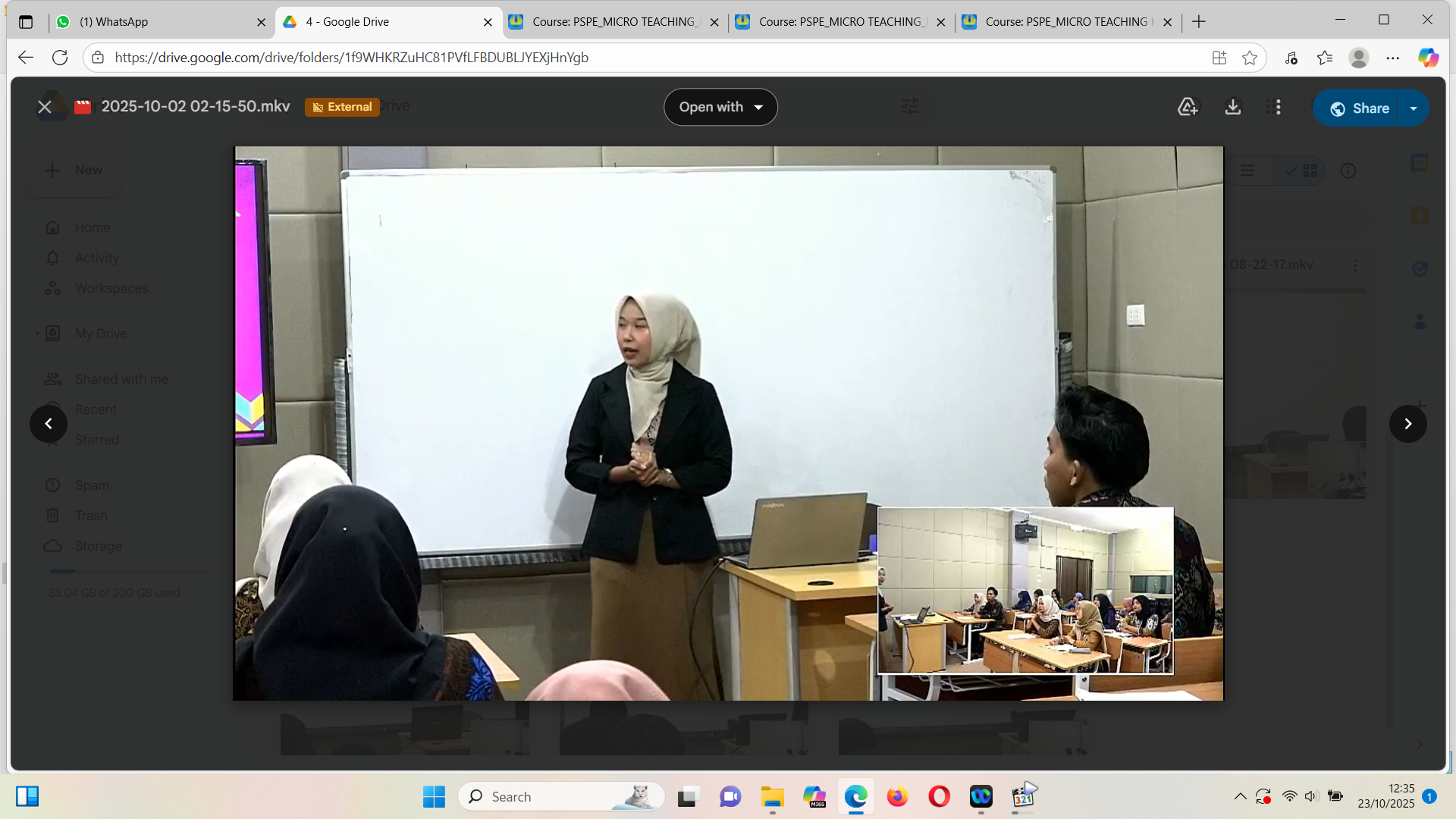Open Share options dropdown arrow

click(1414, 108)
